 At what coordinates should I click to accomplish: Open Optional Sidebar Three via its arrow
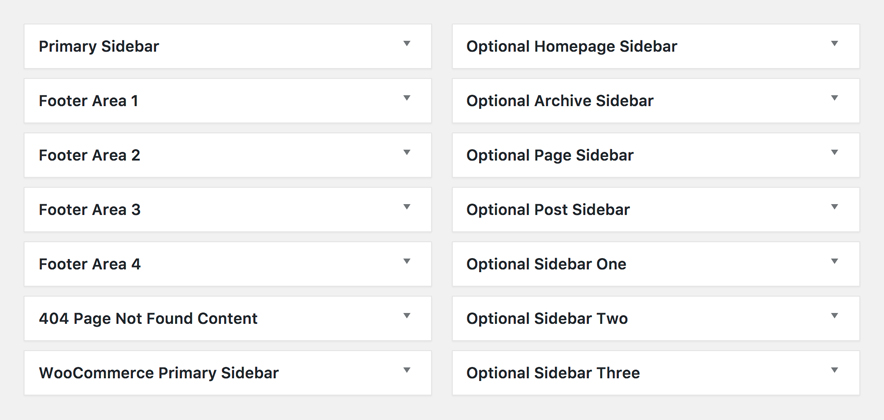click(834, 370)
